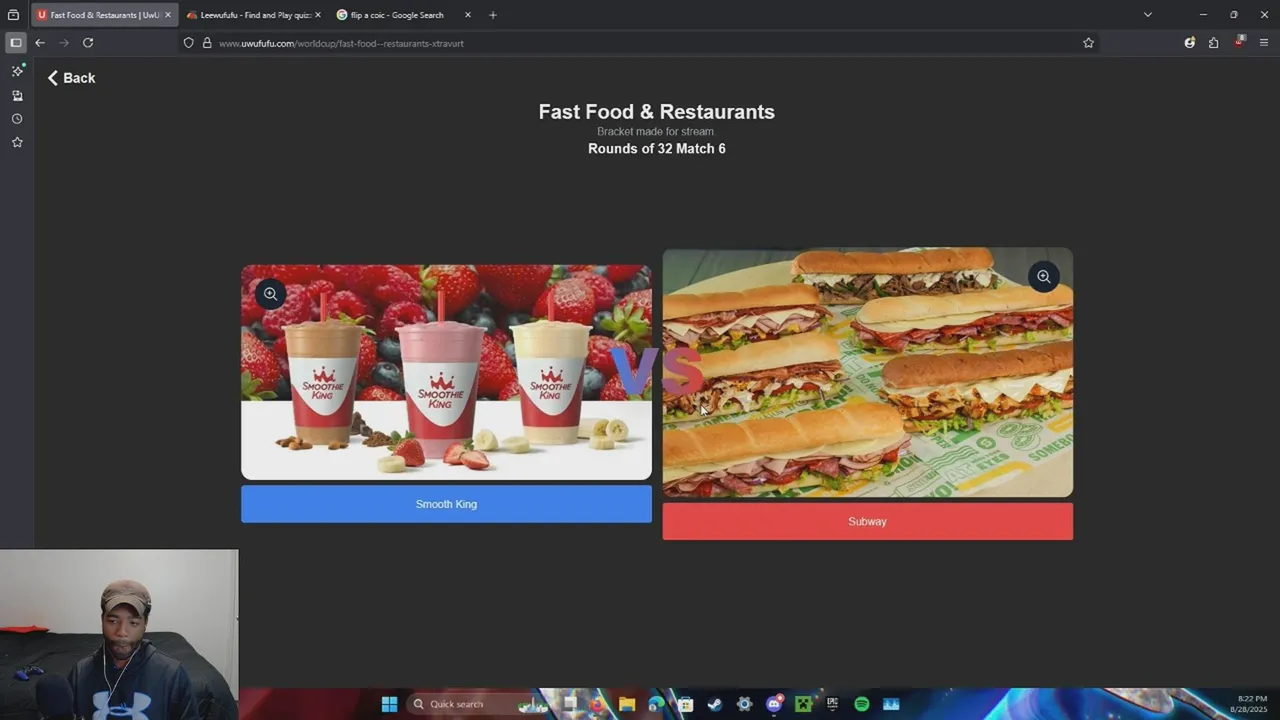
Task: Open Firefox from the taskbar
Action: tap(598, 704)
